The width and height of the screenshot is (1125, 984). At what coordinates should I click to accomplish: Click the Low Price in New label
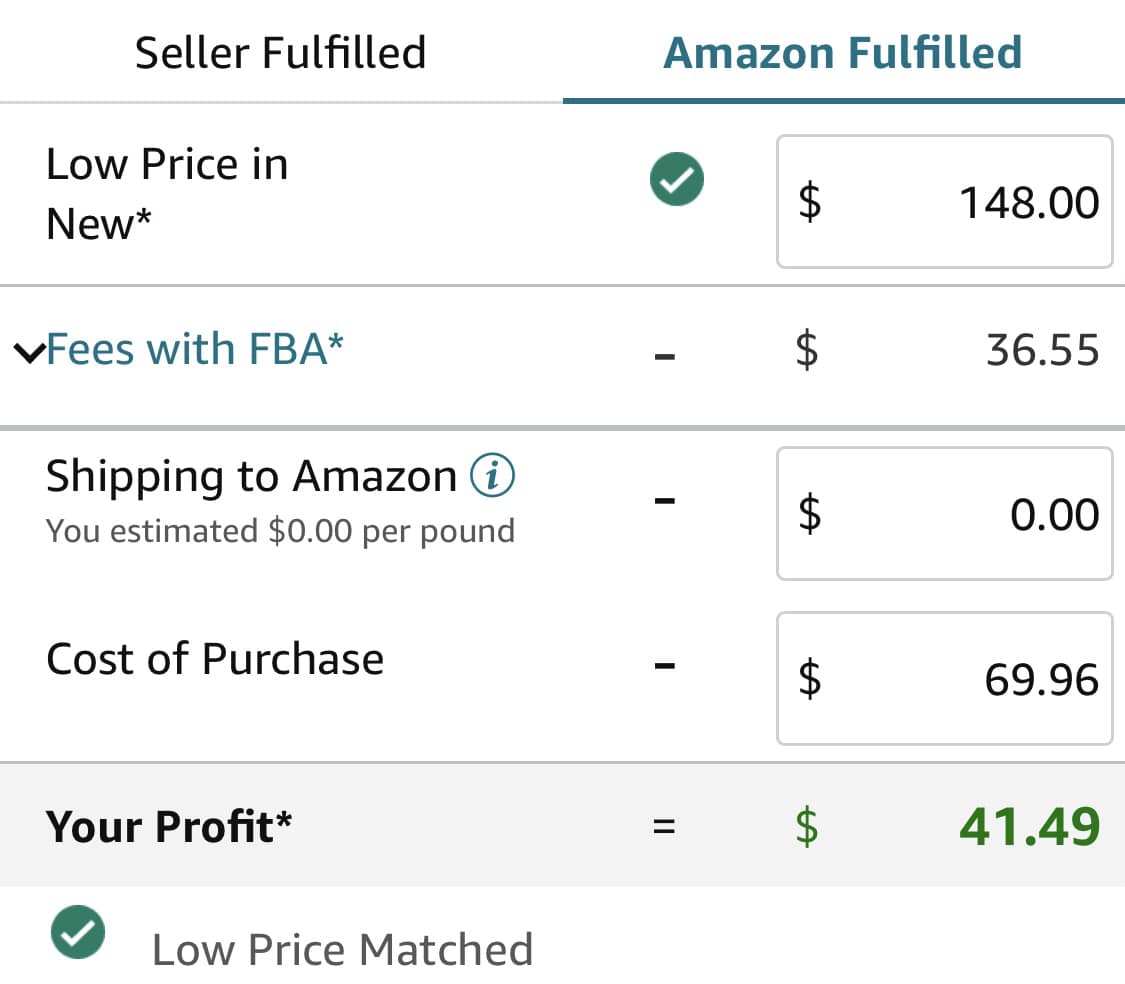pyautogui.click(x=167, y=194)
